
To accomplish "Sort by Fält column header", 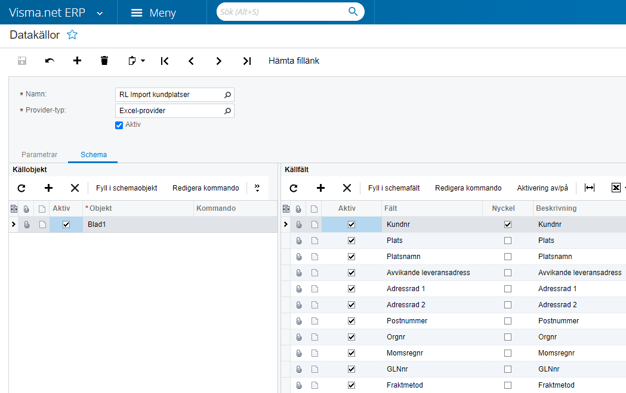I will click(x=432, y=208).
